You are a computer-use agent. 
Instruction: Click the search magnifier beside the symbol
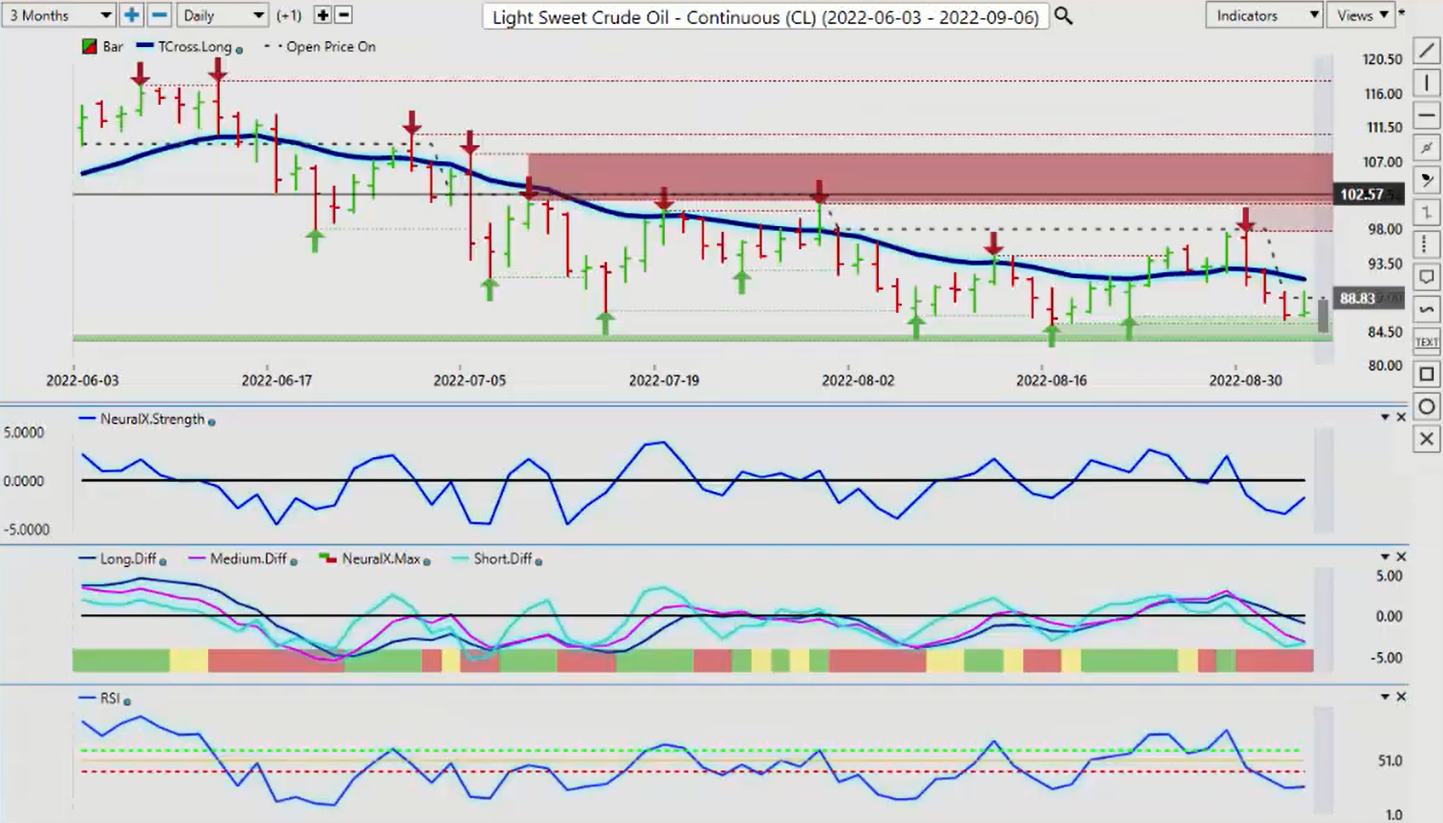click(1064, 16)
